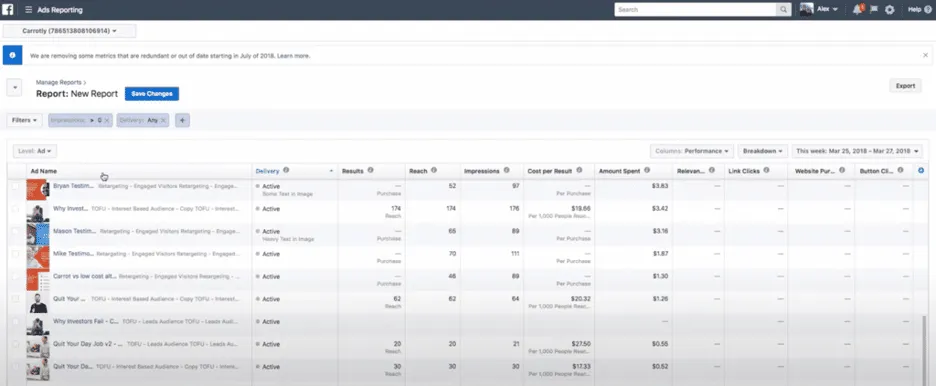This screenshot has height=386, width=936.
Task: Open the settings gear icon
Action: pos(889,10)
